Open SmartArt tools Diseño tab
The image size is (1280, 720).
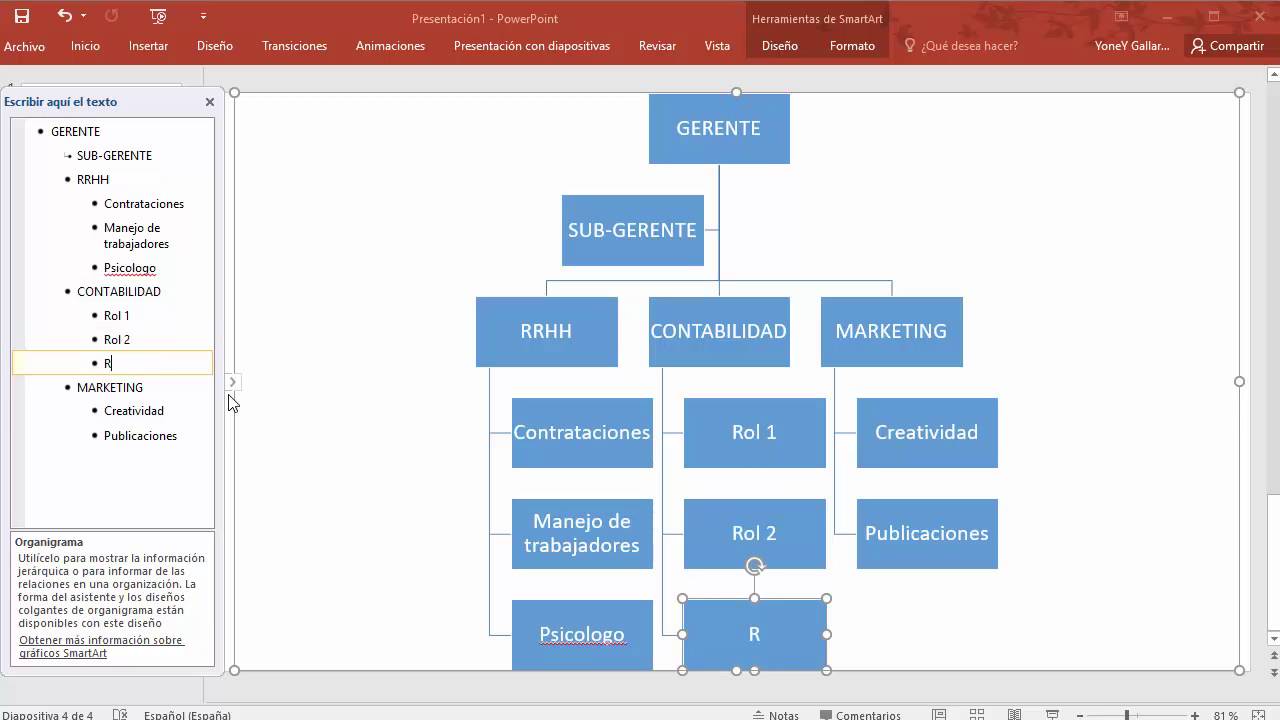click(780, 46)
